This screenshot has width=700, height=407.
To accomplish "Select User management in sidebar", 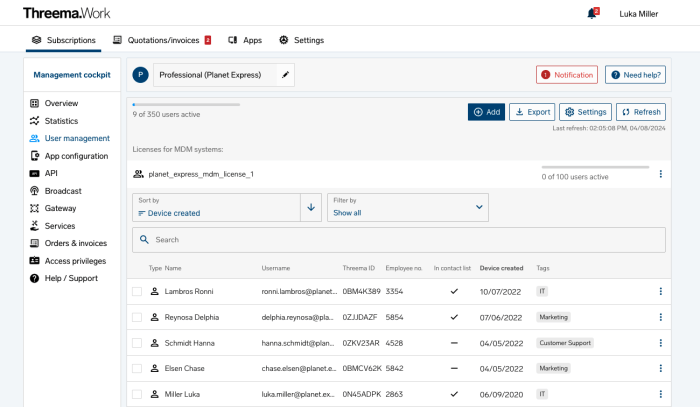I will (x=72, y=138).
